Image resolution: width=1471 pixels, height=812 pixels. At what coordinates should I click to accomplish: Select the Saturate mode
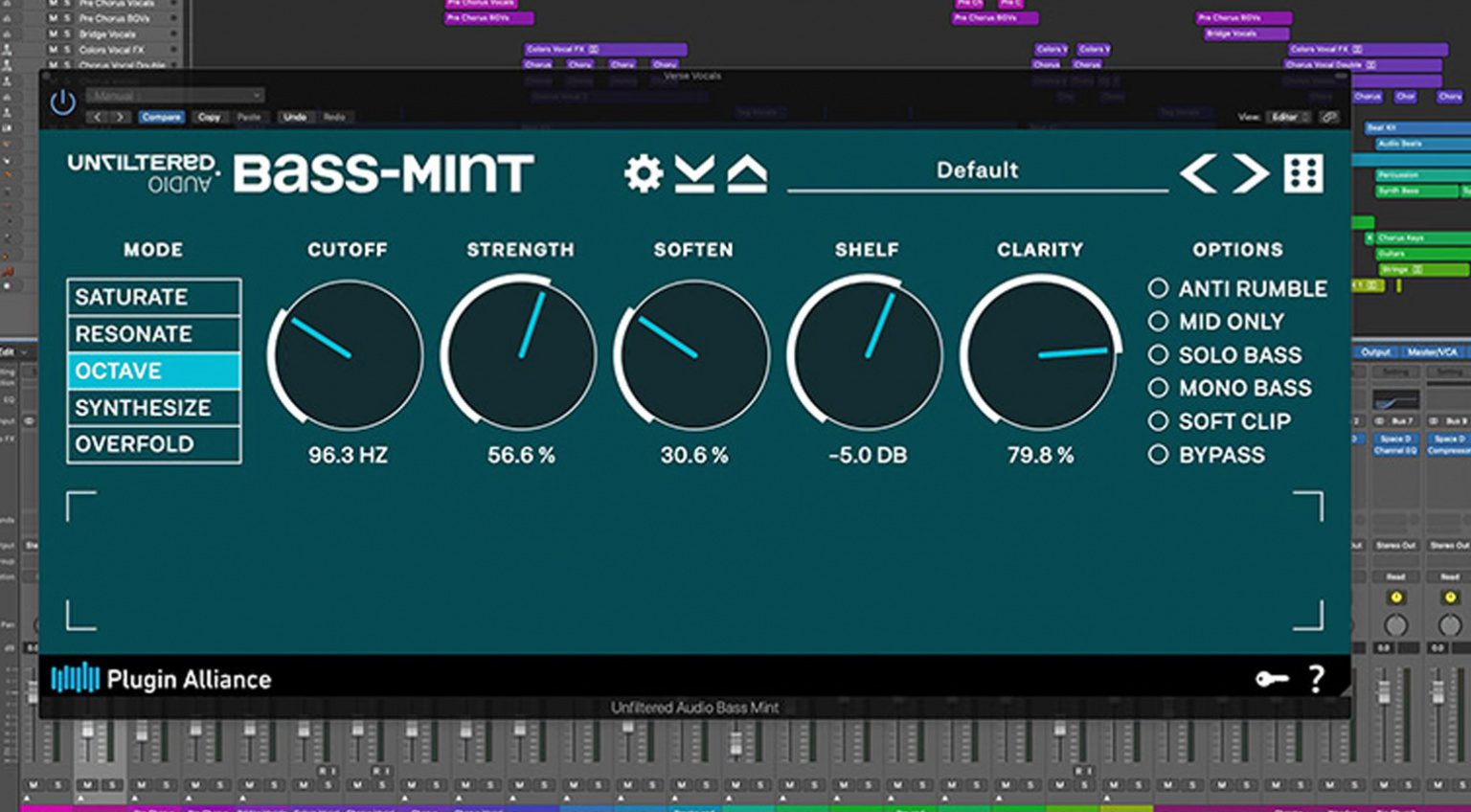point(153,297)
